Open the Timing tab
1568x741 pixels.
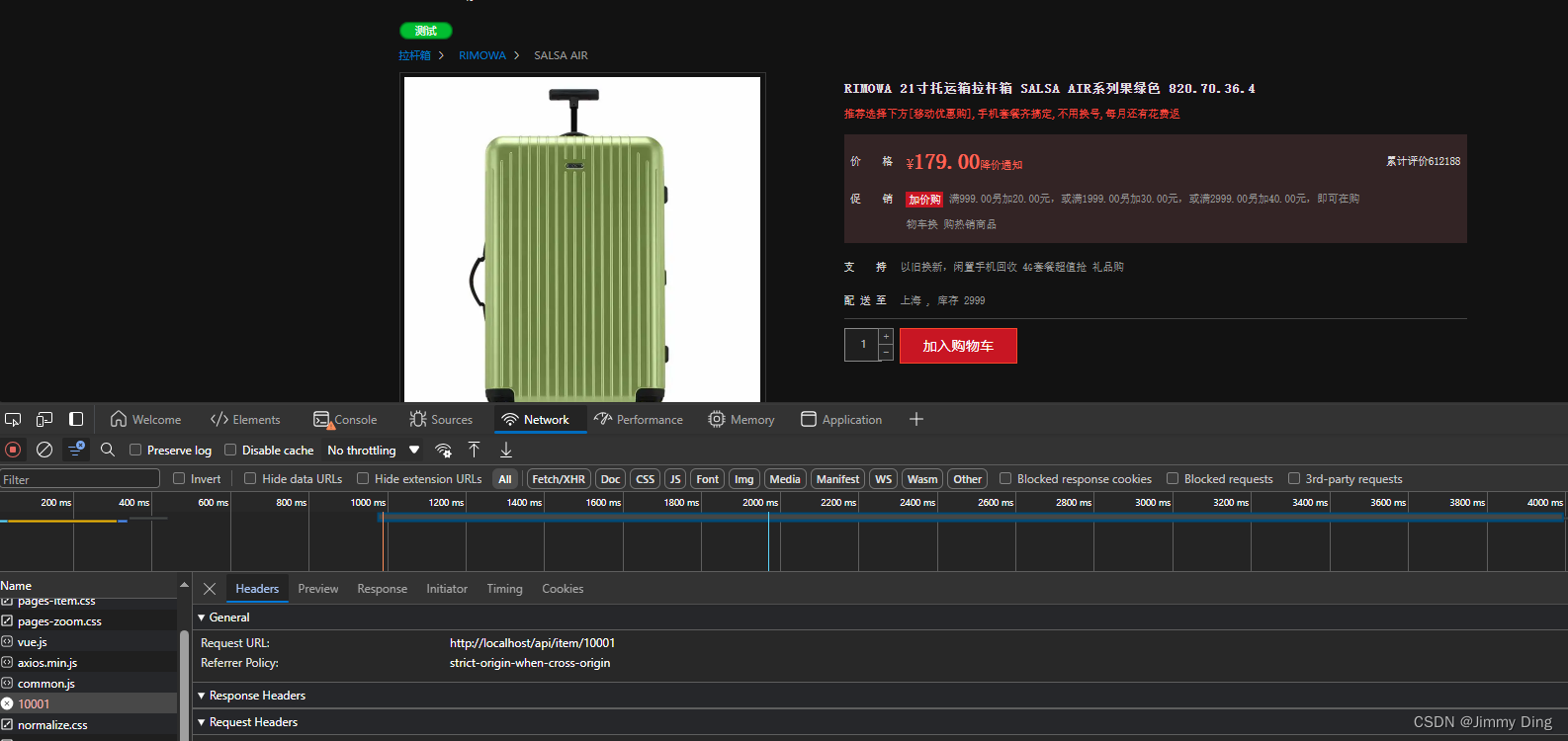tap(504, 589)
